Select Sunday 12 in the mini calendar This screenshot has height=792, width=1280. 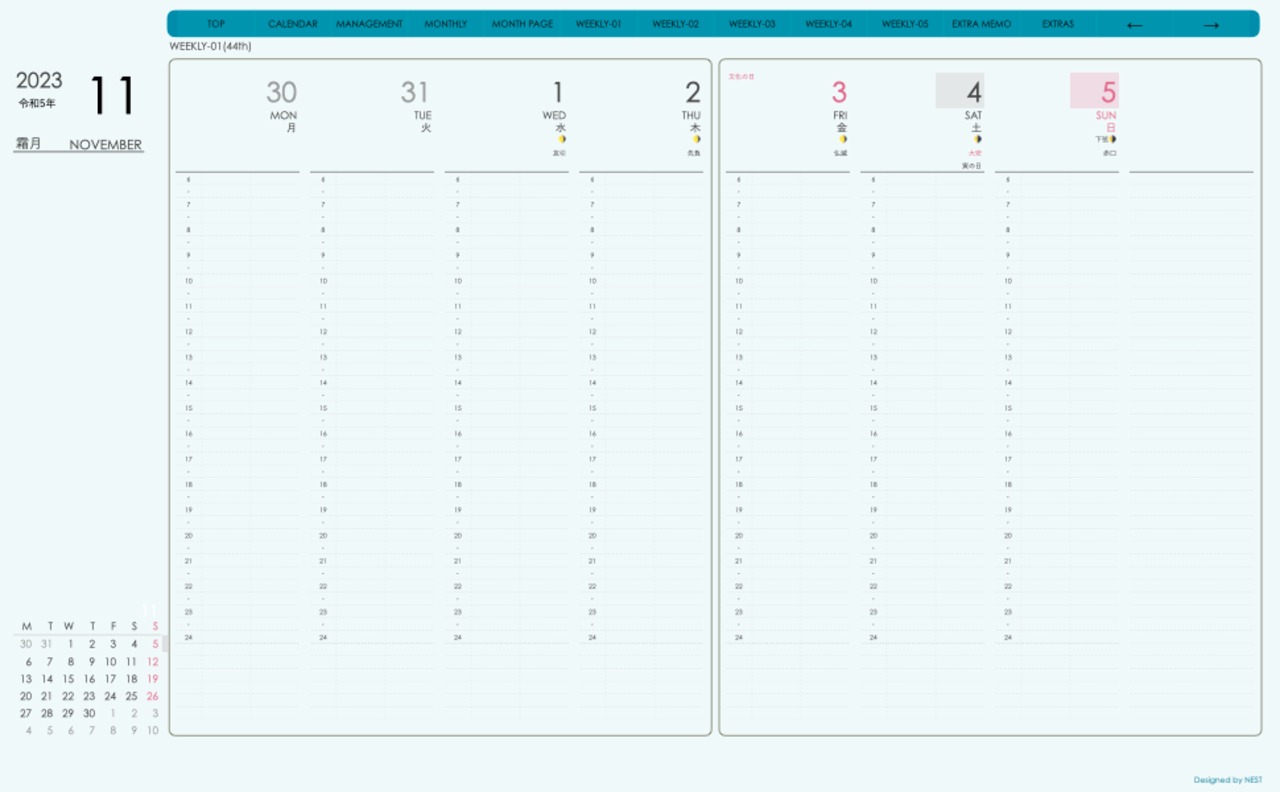pos(152,662)
